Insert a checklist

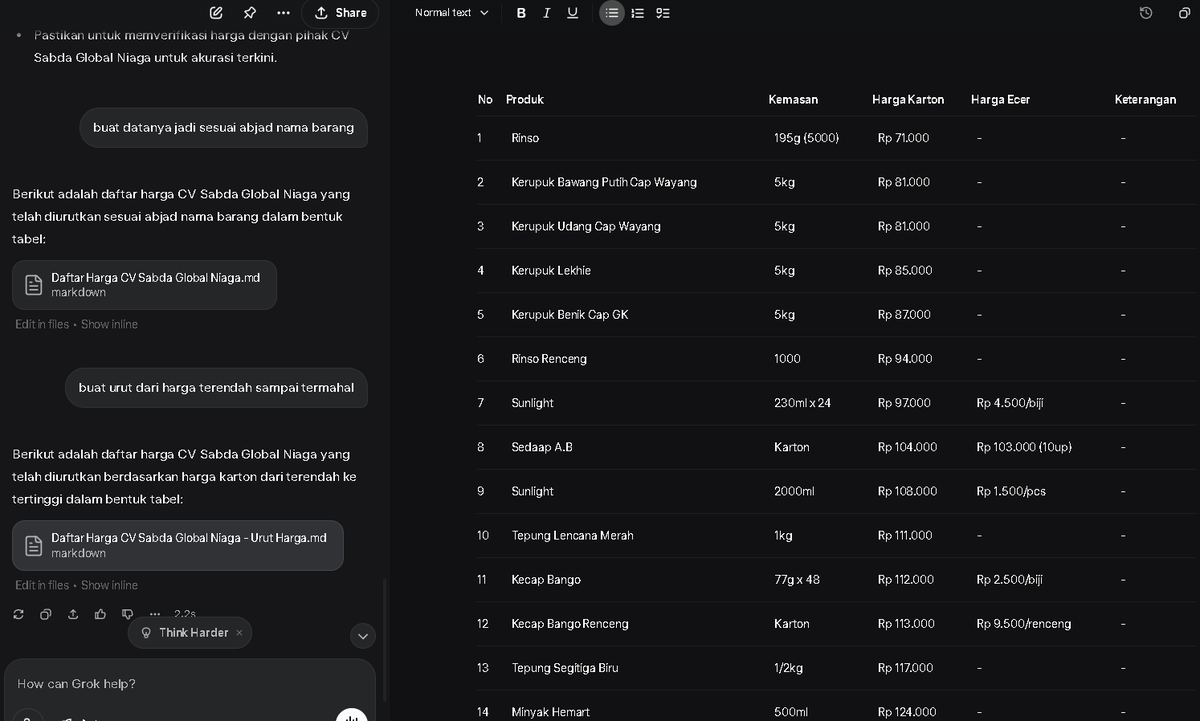(x=663, y=13)
